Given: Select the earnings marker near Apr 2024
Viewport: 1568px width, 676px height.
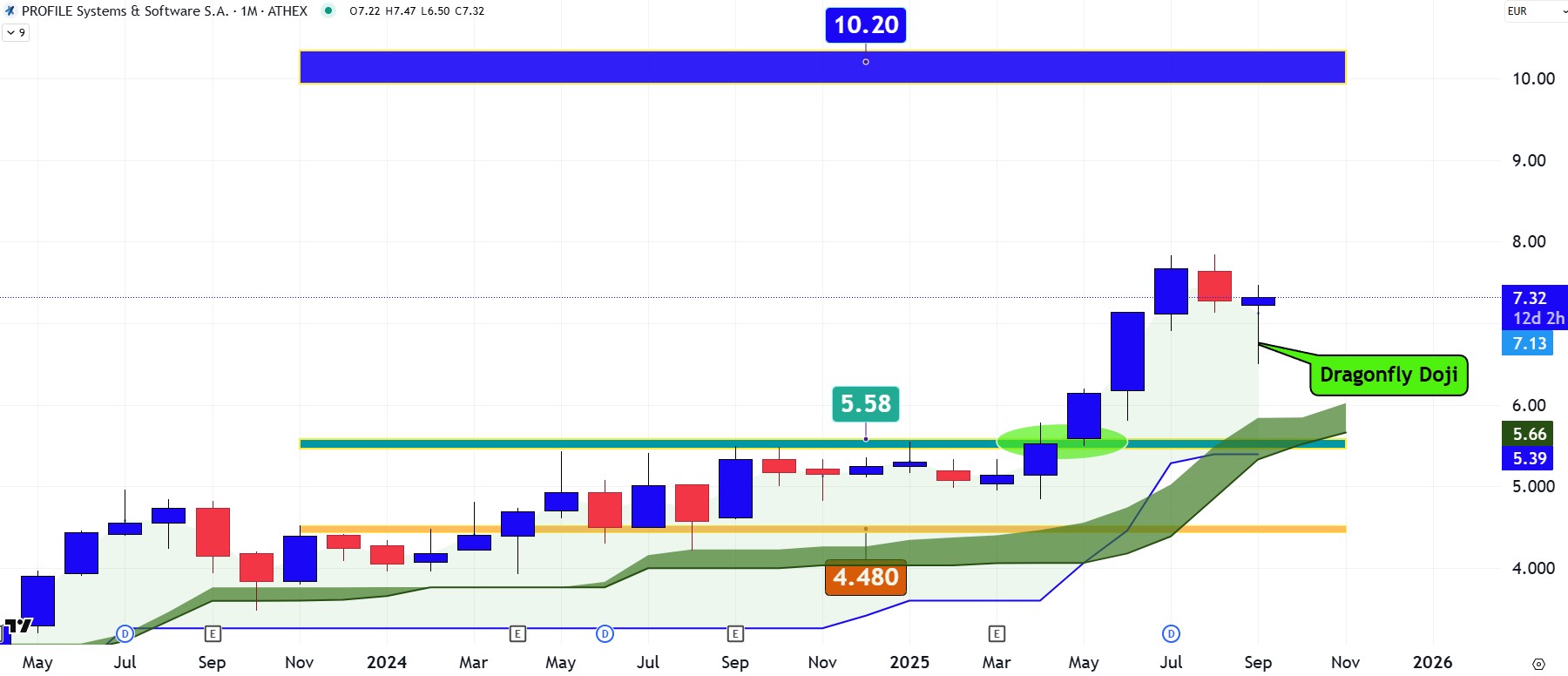Looking at the screenshot, I should [x=517, y=633].
